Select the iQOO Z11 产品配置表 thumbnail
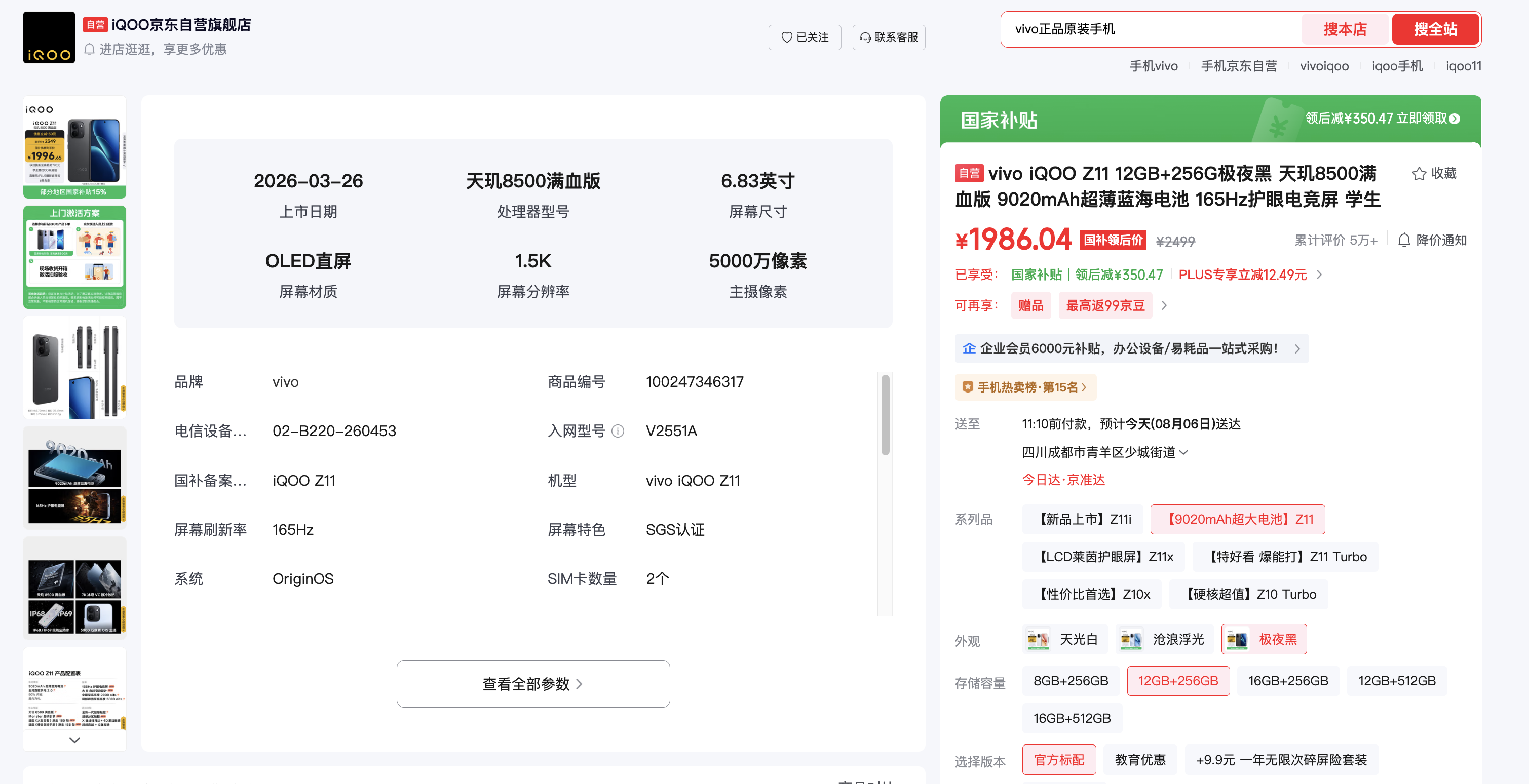The image size is (1529, 784). point(75,698)
